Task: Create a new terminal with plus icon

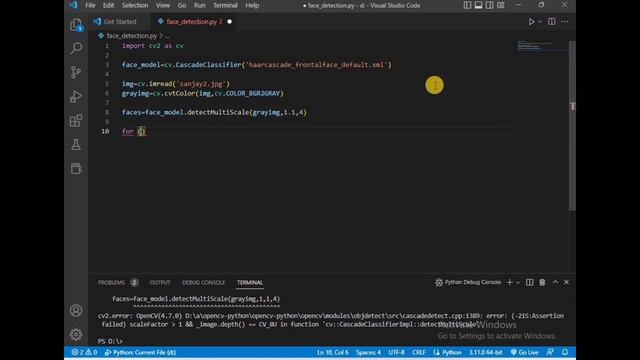Action: tap(509, 282)
